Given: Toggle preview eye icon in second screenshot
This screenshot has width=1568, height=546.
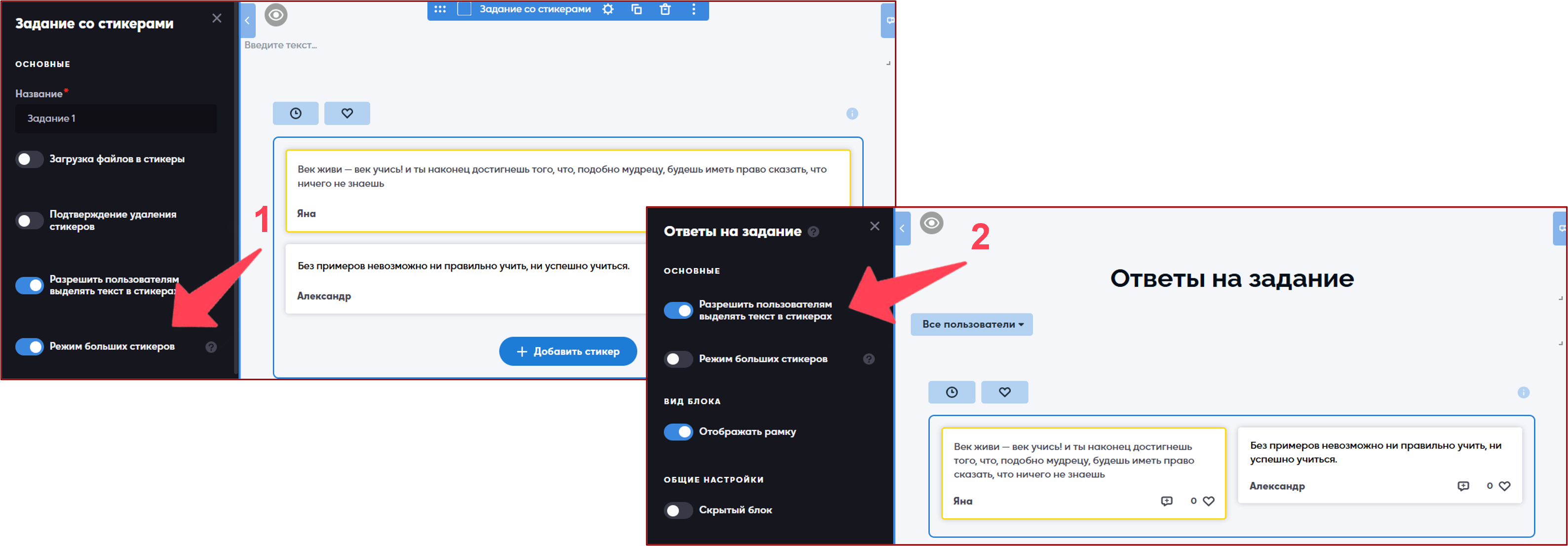Looking at the screenshot, I should (931, 223).
